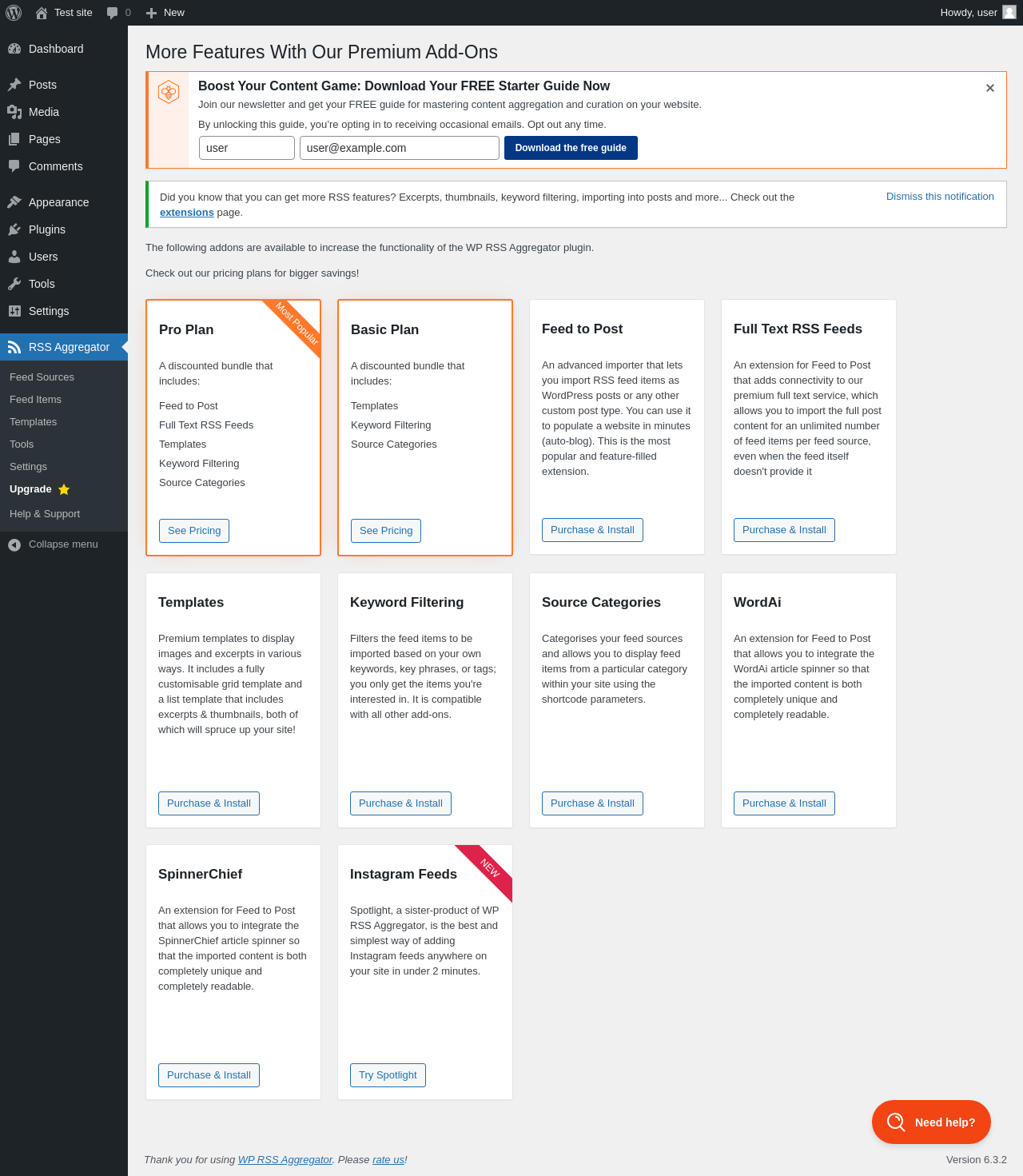The width and height of the screenshot is (1023, 1176).
Task: Purchase & Install Source Categories
Action: pyautogui.click(x=592, y=803)
